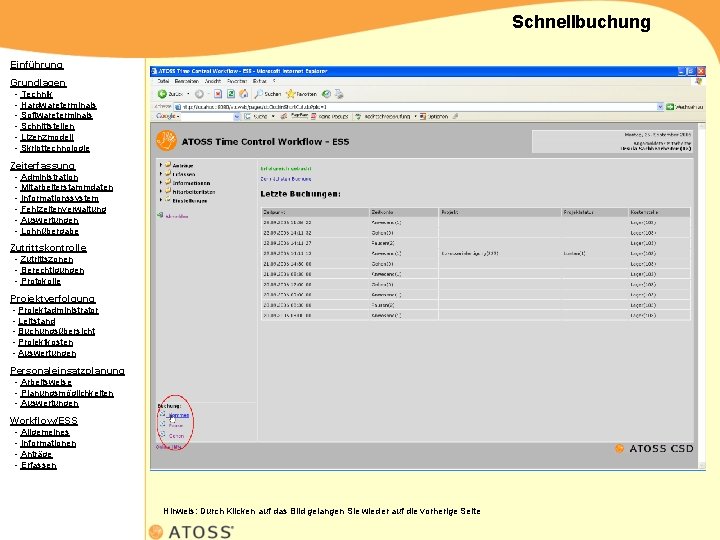Open the Informationssystem link

60,198
